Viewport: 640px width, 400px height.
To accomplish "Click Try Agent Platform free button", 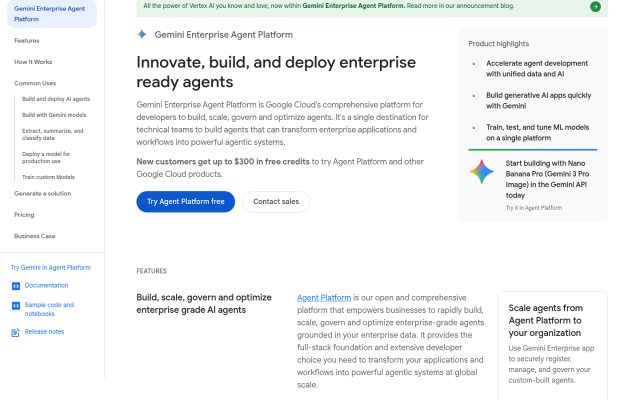I will pyautogui.click(x=186, y=202).
